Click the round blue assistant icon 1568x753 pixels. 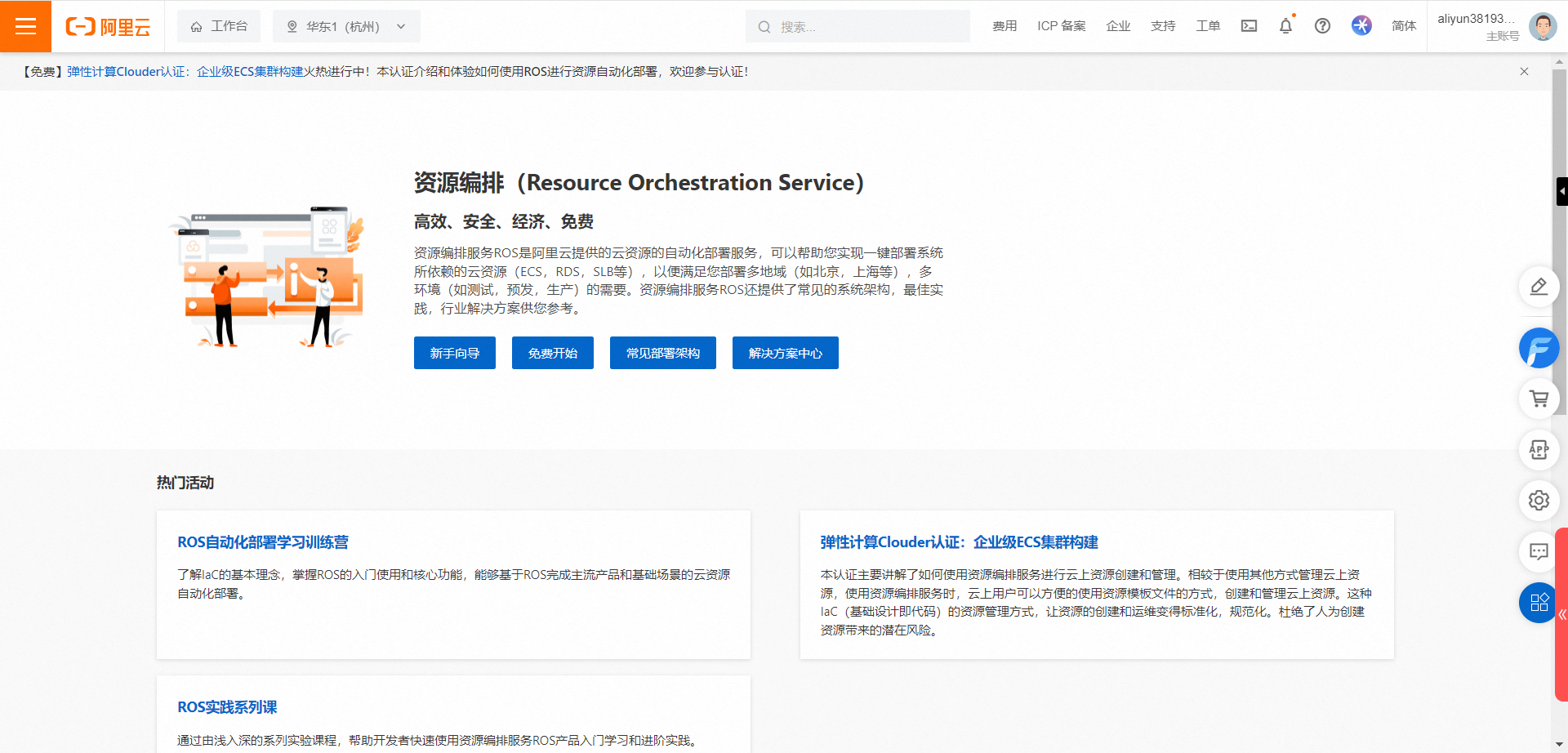click(1361, 25)
